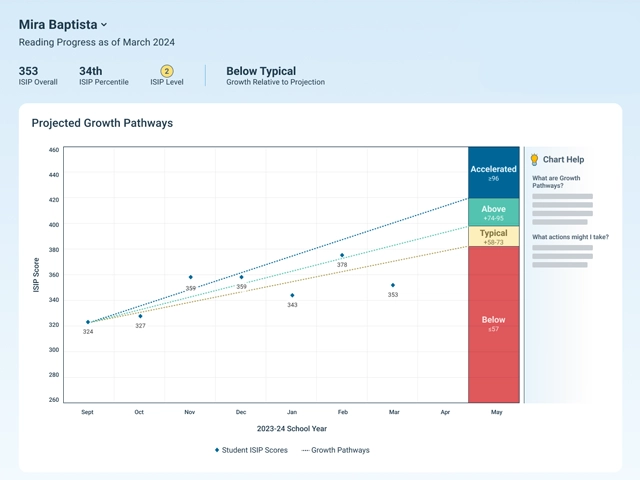Select the red Below growth band
Screen dimensions: 640x480
click(493, 324)
